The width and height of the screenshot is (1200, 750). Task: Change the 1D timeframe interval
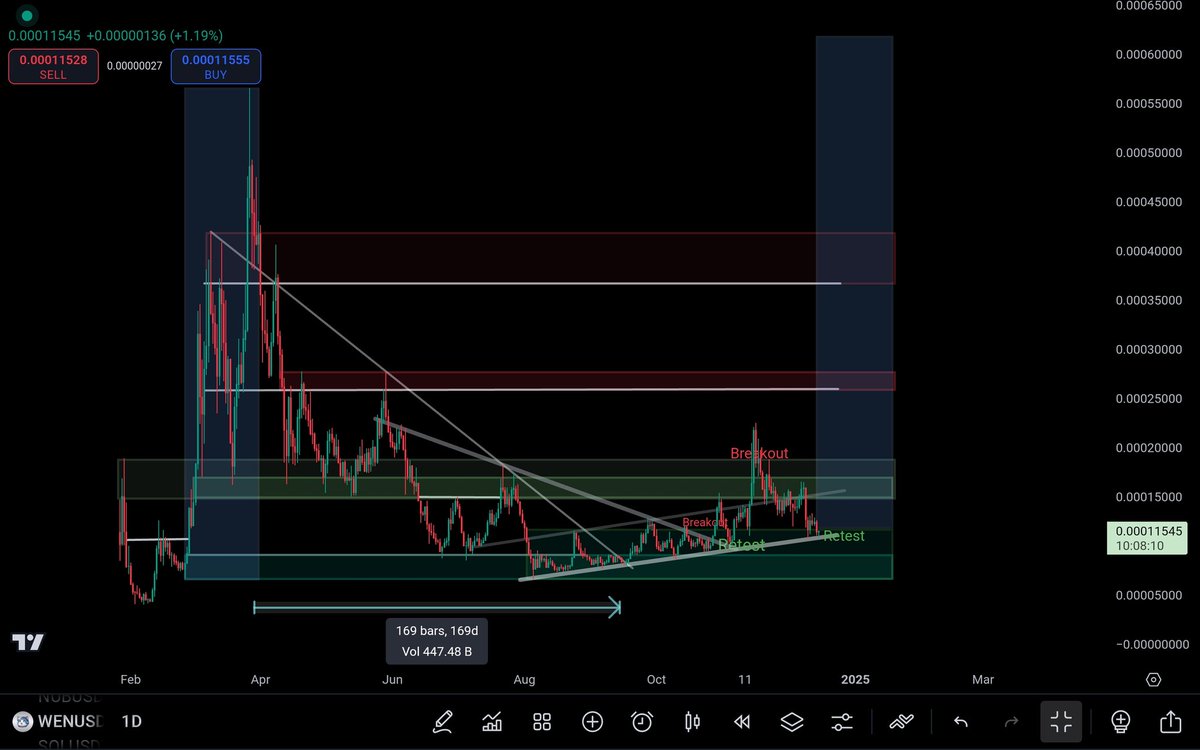(x=131, y=721)
